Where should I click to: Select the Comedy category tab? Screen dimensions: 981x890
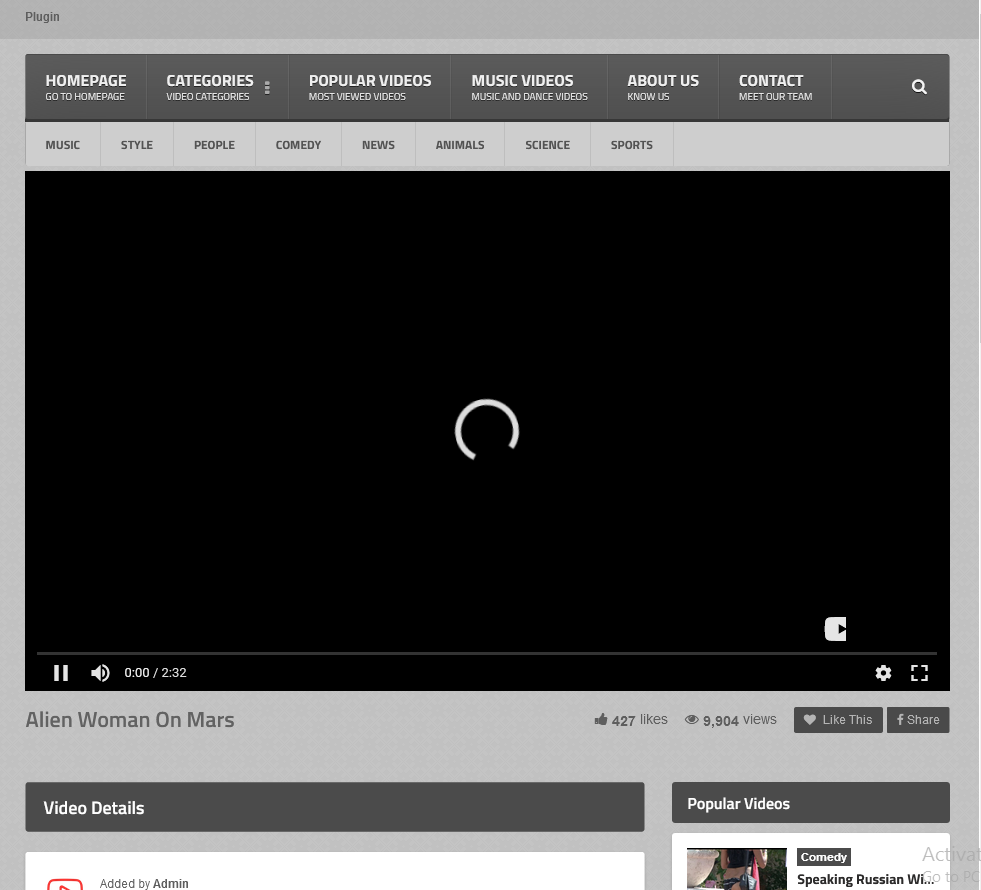(x=298, y=145)
